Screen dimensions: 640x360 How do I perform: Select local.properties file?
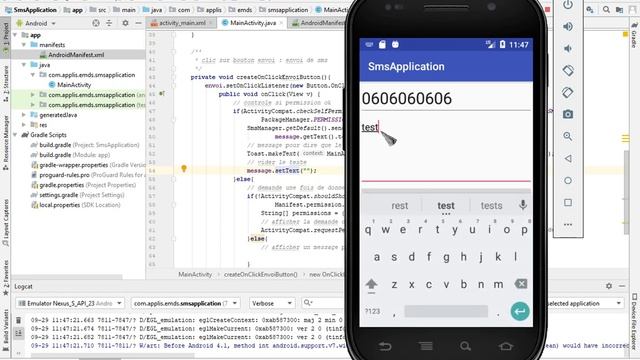tap(76, 205)
